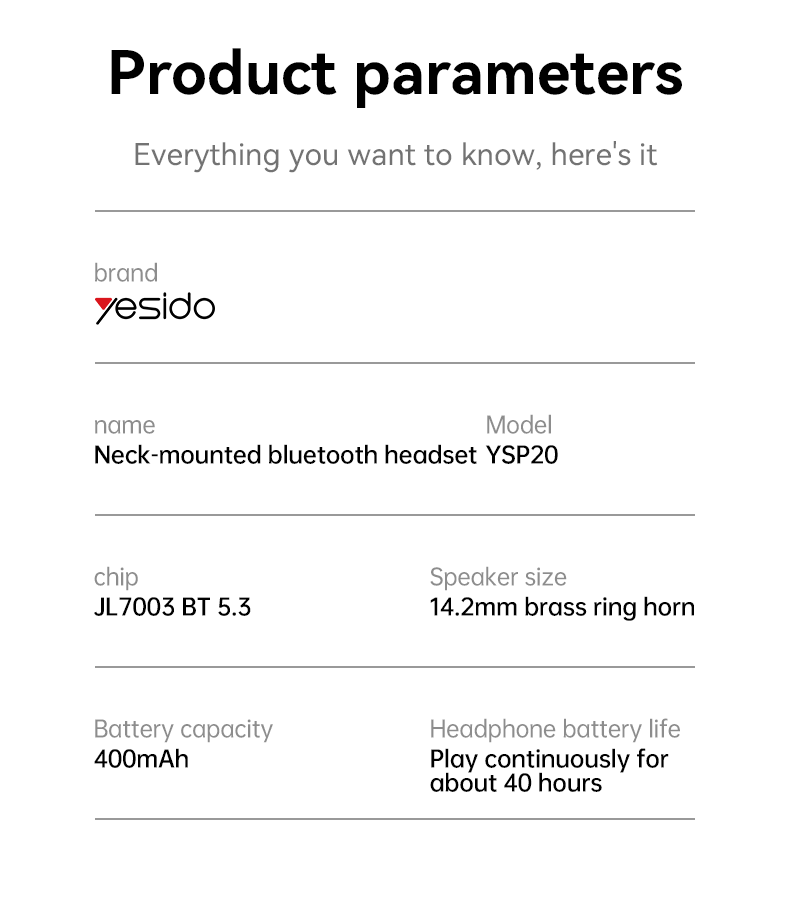
Task: Click the "brand" field label
Action: (126, 273)
